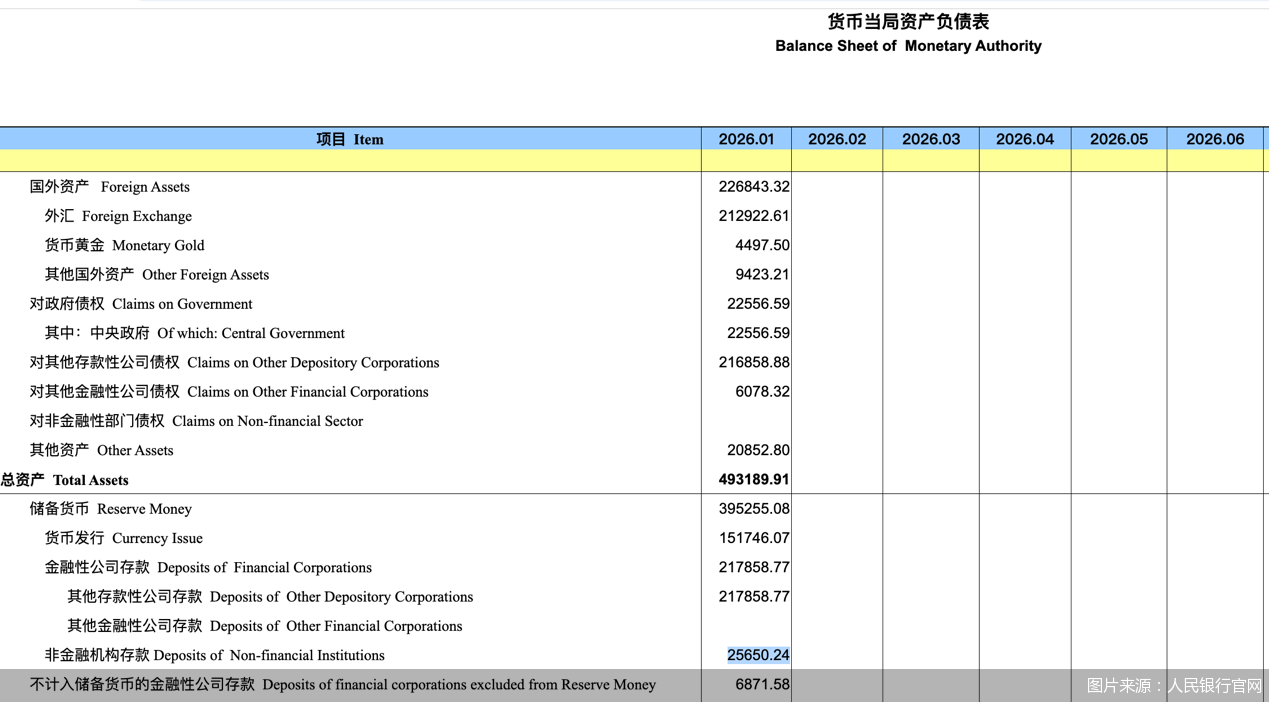Click the Claims on Other Financial Corporations label
Image resolution: width=1269 pixels, height=702 pixels.
(x=229, y=392)
